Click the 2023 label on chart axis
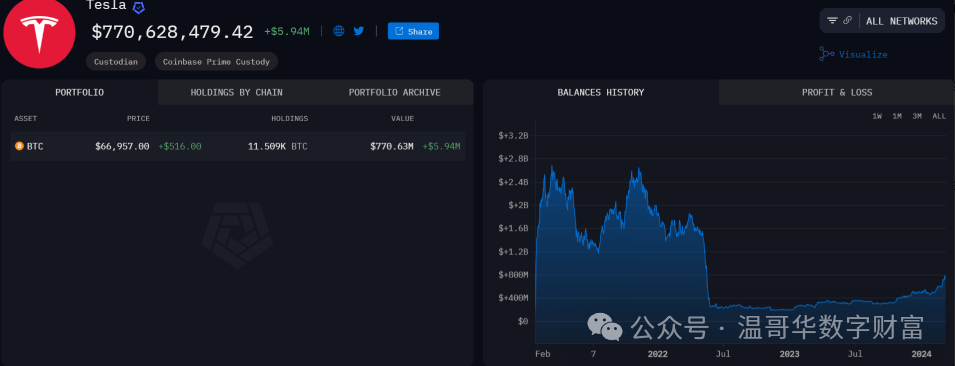955x366 pixels. pyautogui.click(x=789, y=354)
